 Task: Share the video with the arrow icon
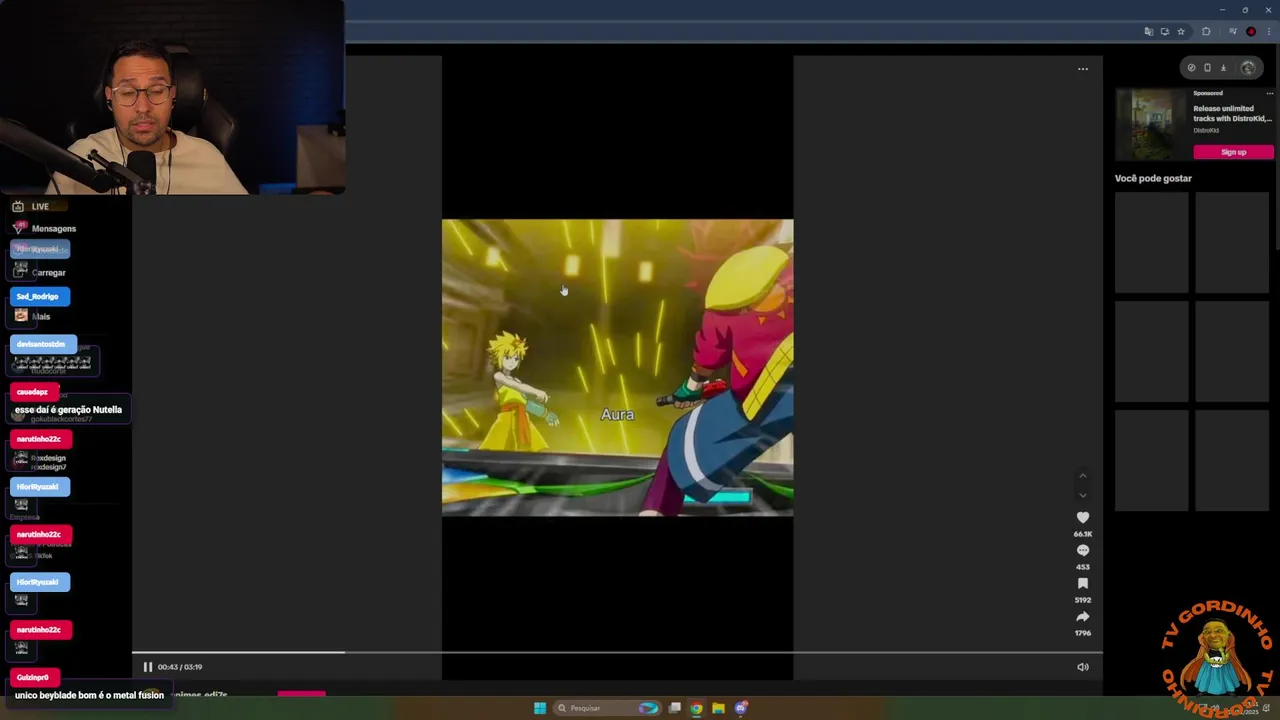pyautogui.click(x=1083, y=616)
